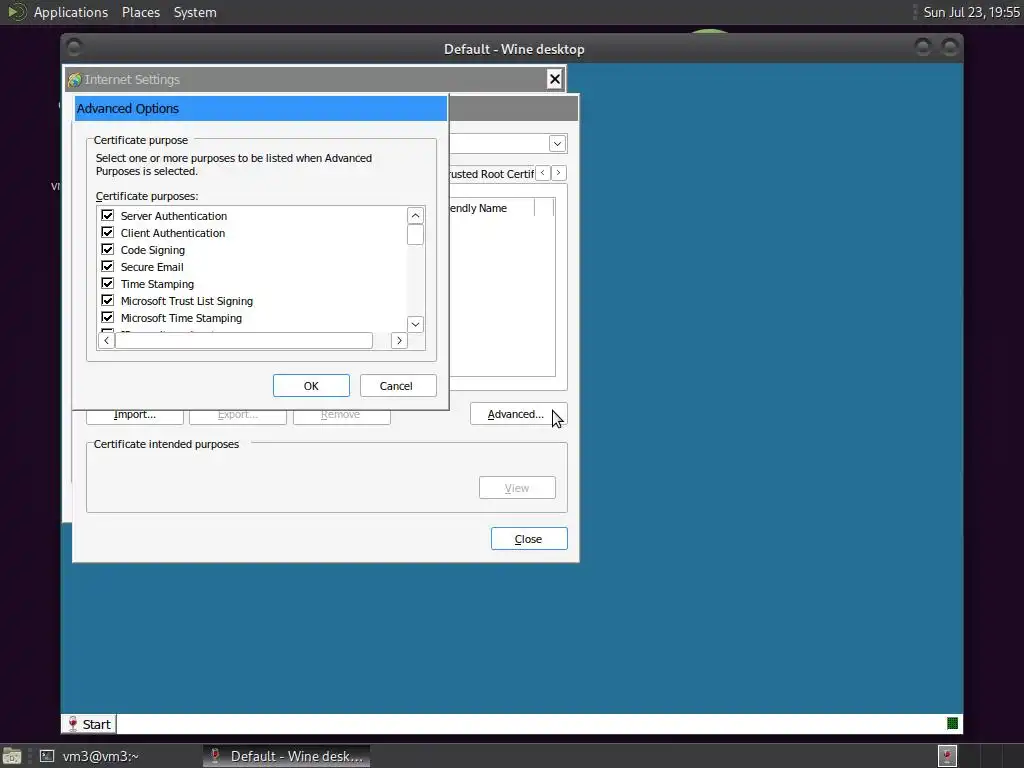
Task: Click the wine glass icon on Start
Action: 73,724
